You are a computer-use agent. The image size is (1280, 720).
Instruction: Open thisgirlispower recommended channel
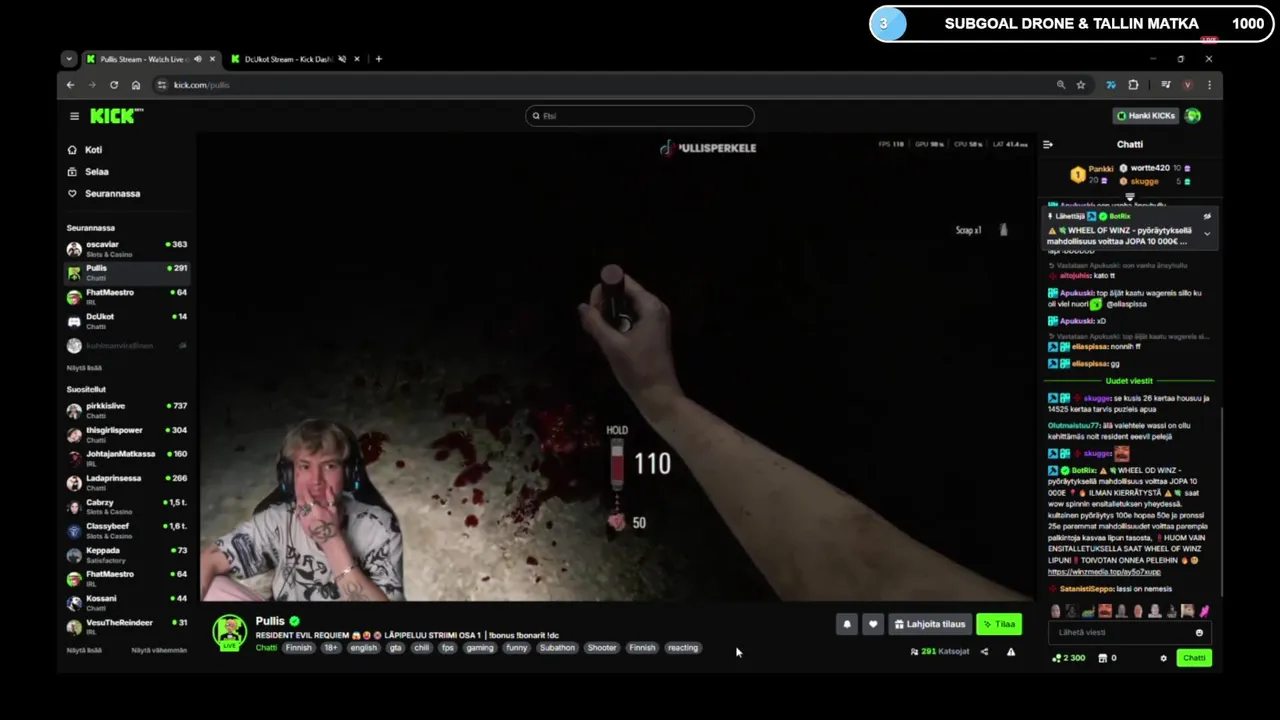click(127, 434)
